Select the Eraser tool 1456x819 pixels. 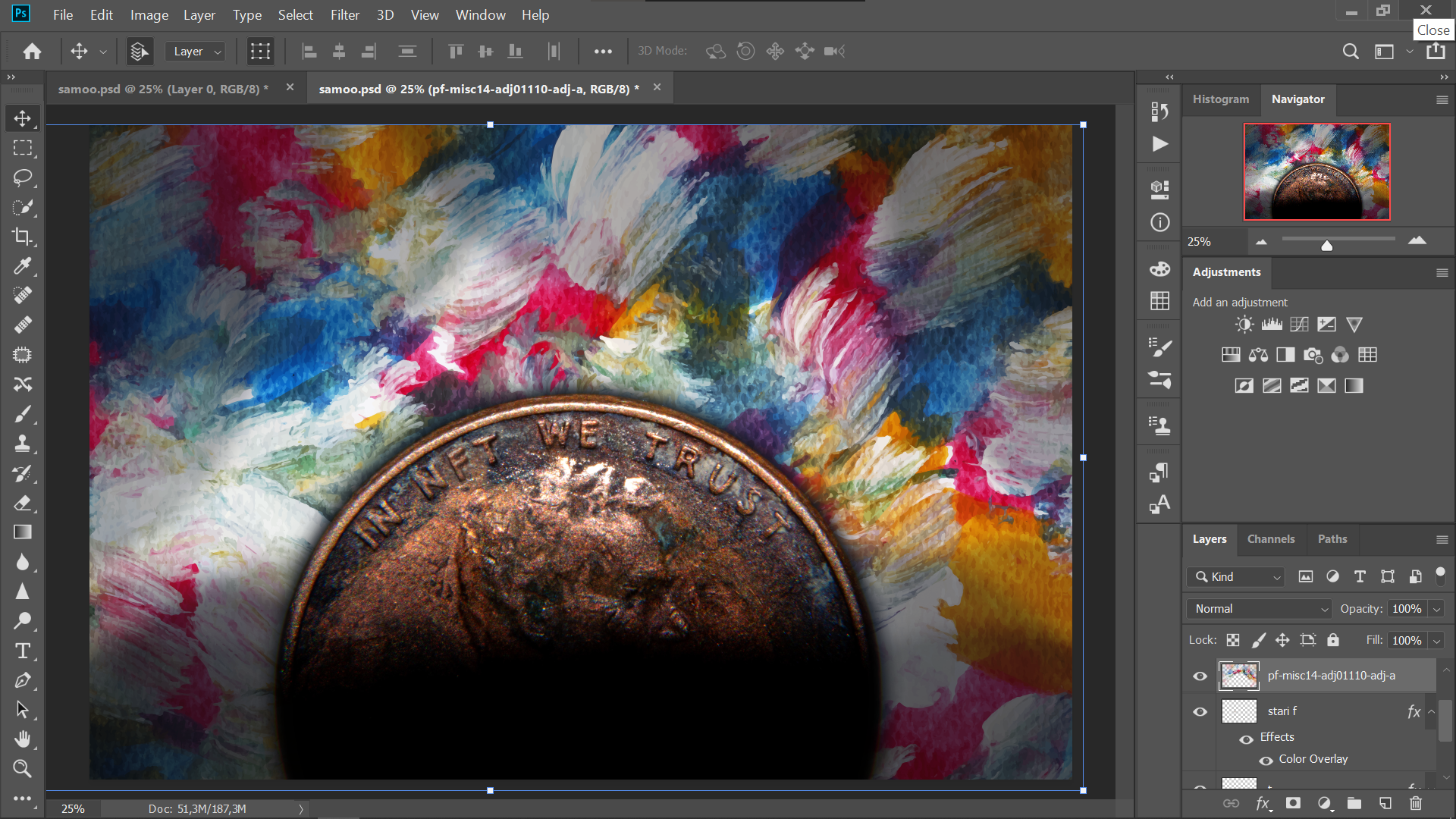[x=22, y=503]
